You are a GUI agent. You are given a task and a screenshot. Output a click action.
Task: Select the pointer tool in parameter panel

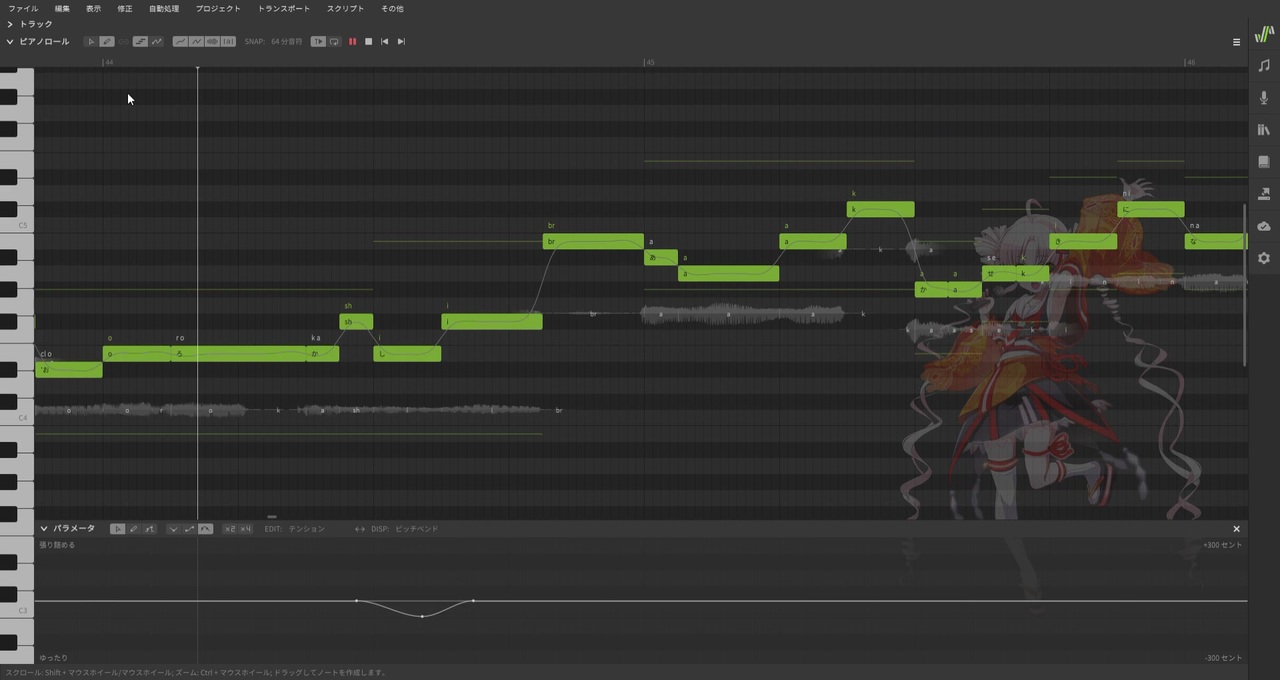pyautogui.click(x=117, y=529)
